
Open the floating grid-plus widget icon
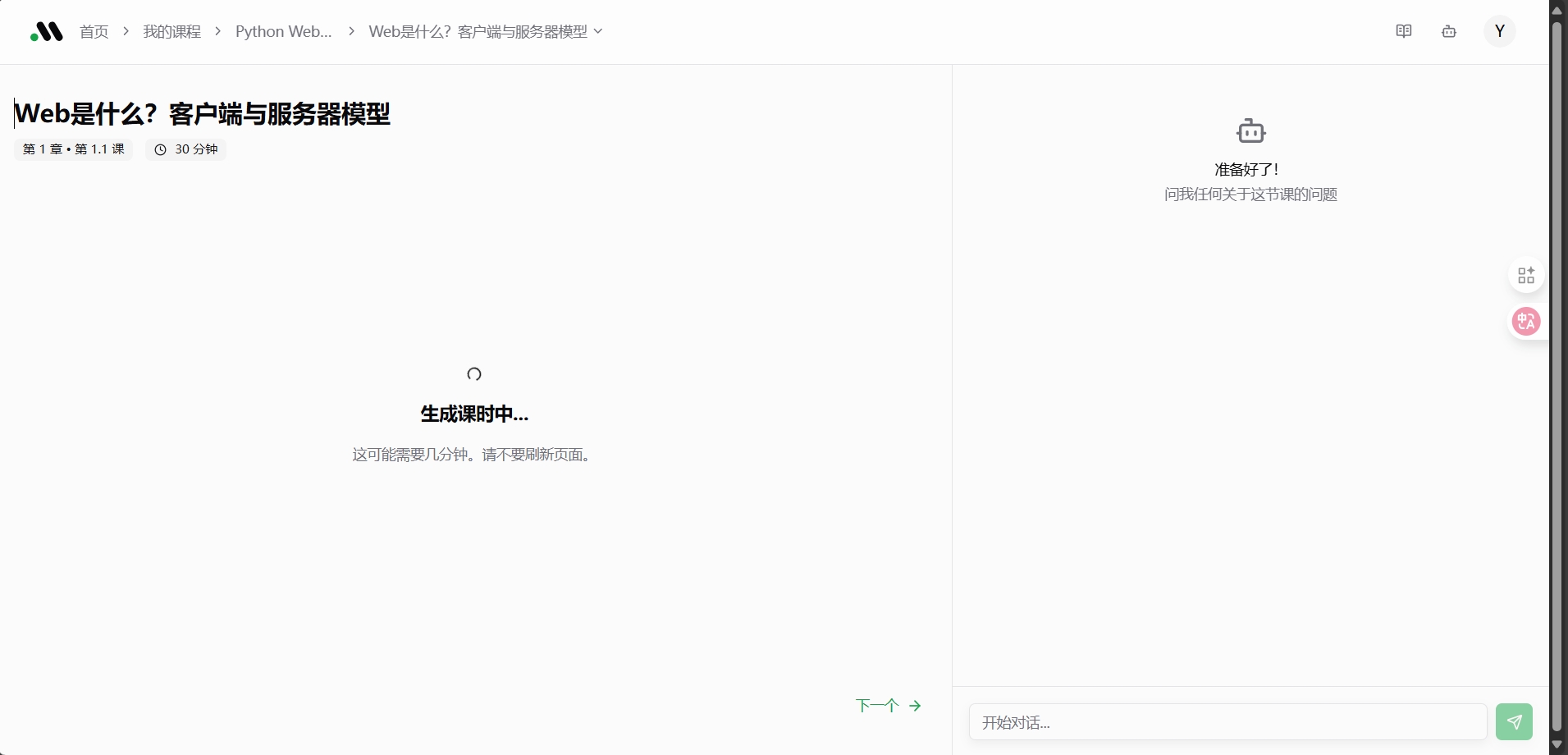click(1526, 275)
